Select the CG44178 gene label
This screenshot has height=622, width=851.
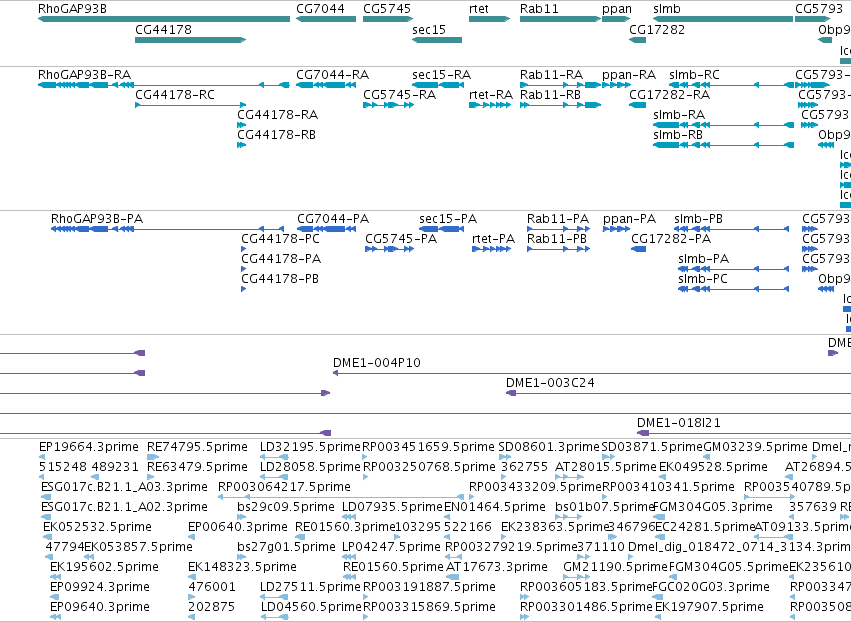coord(163,29)
